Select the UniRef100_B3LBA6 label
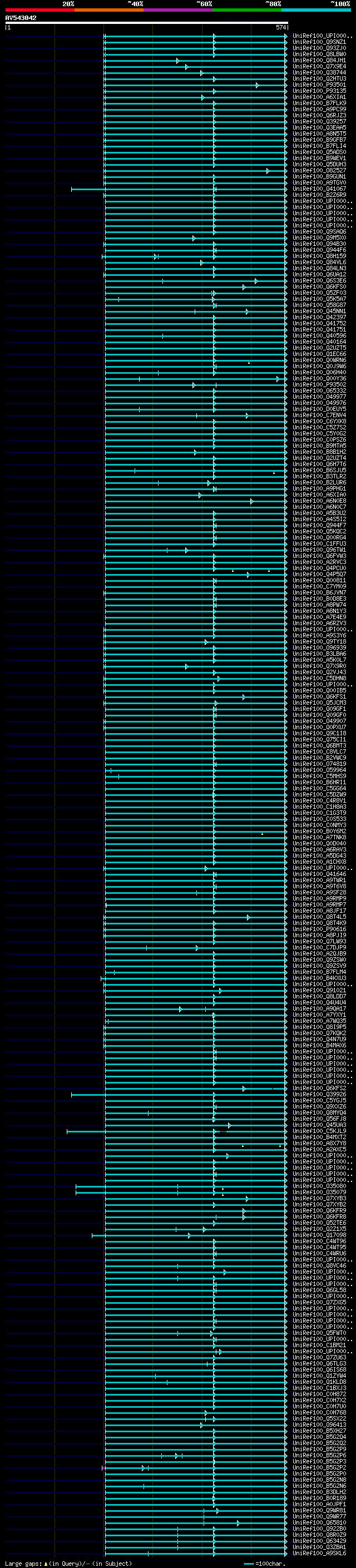Image resolution: width=356 pixels, height=1568 pixels. coord(319,654)
